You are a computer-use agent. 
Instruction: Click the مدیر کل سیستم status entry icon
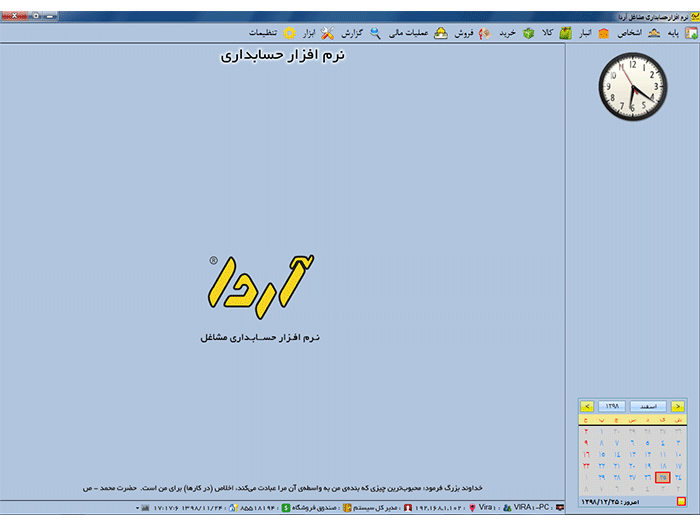pyautogui.click(x=347, y=508)
